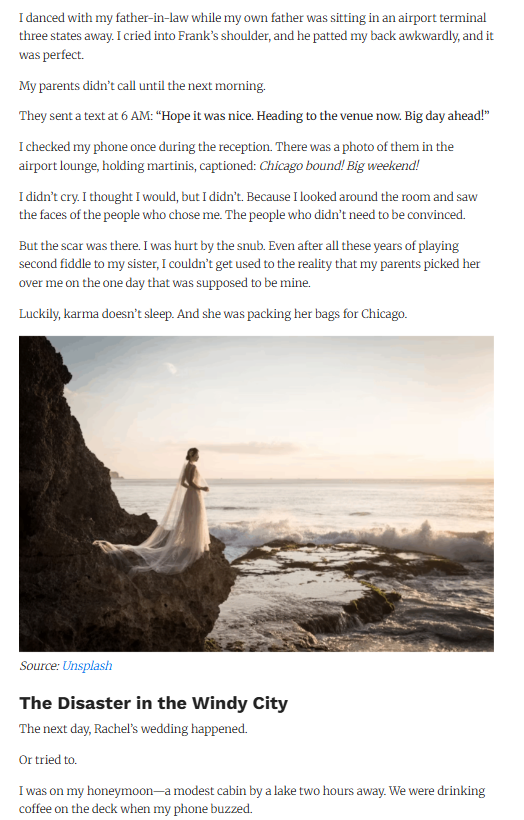Image resolution: width=524 pixels, height=820 pixels.
Task: Click the quoted "Hope it was nice" text message
Action: pyautogui.click(x=323, y=116)
